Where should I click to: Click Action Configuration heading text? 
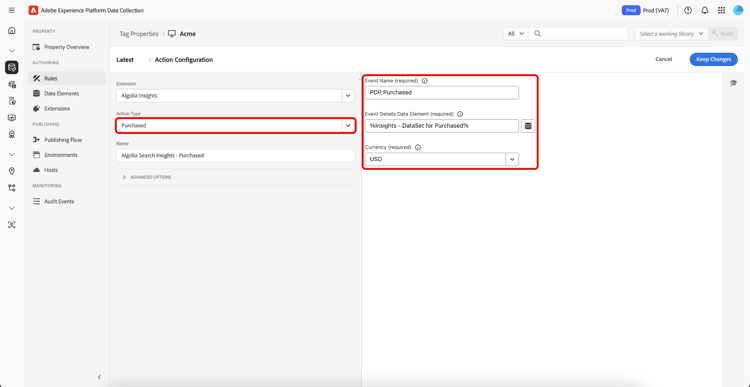click(184, 60)
